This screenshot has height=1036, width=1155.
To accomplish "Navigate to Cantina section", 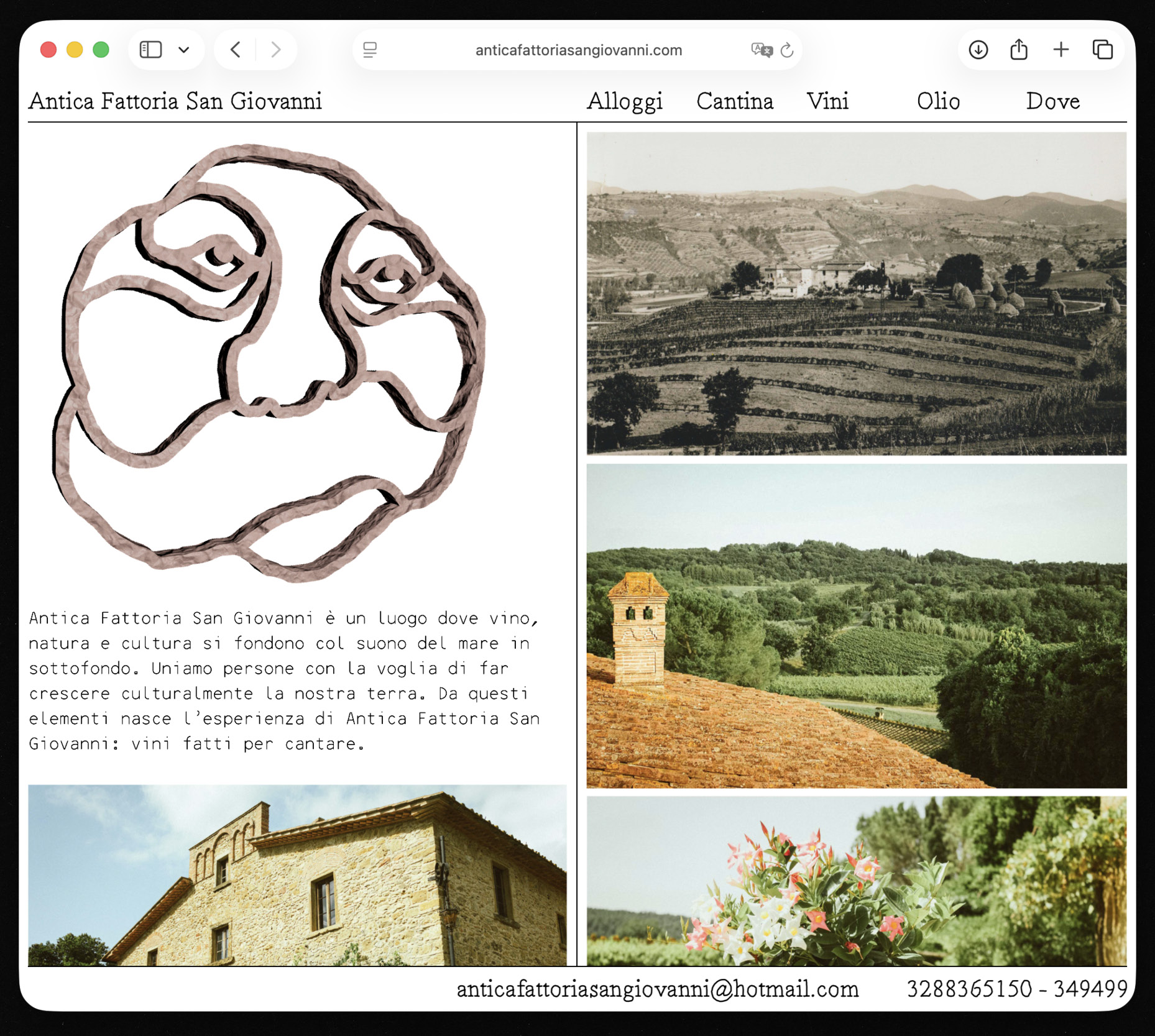I will click(734, 101).
